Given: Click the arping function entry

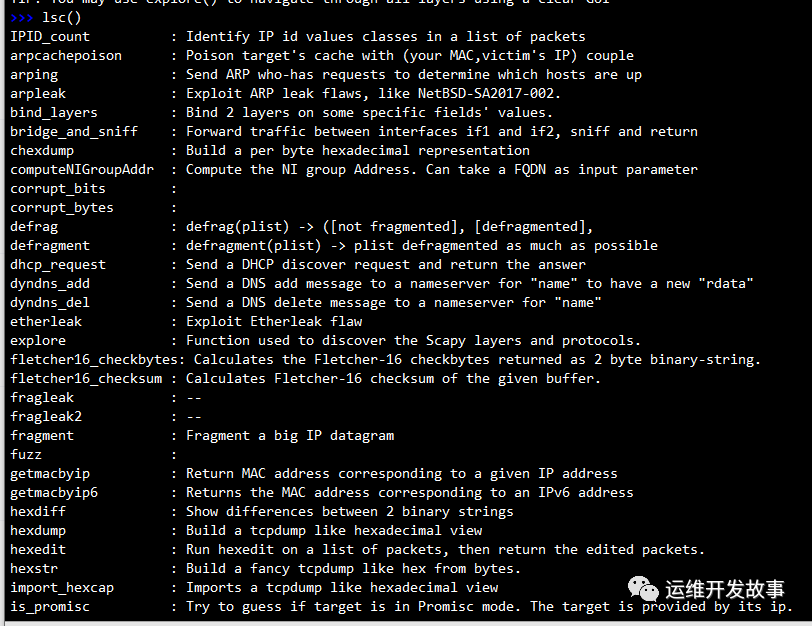Looking at the screenshot, I should [34, 74].
